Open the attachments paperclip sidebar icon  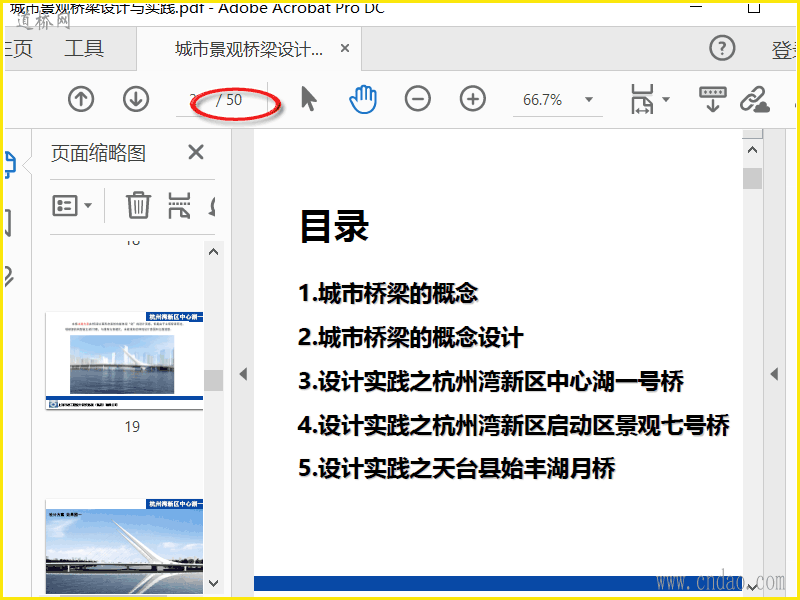coord(9,277)
